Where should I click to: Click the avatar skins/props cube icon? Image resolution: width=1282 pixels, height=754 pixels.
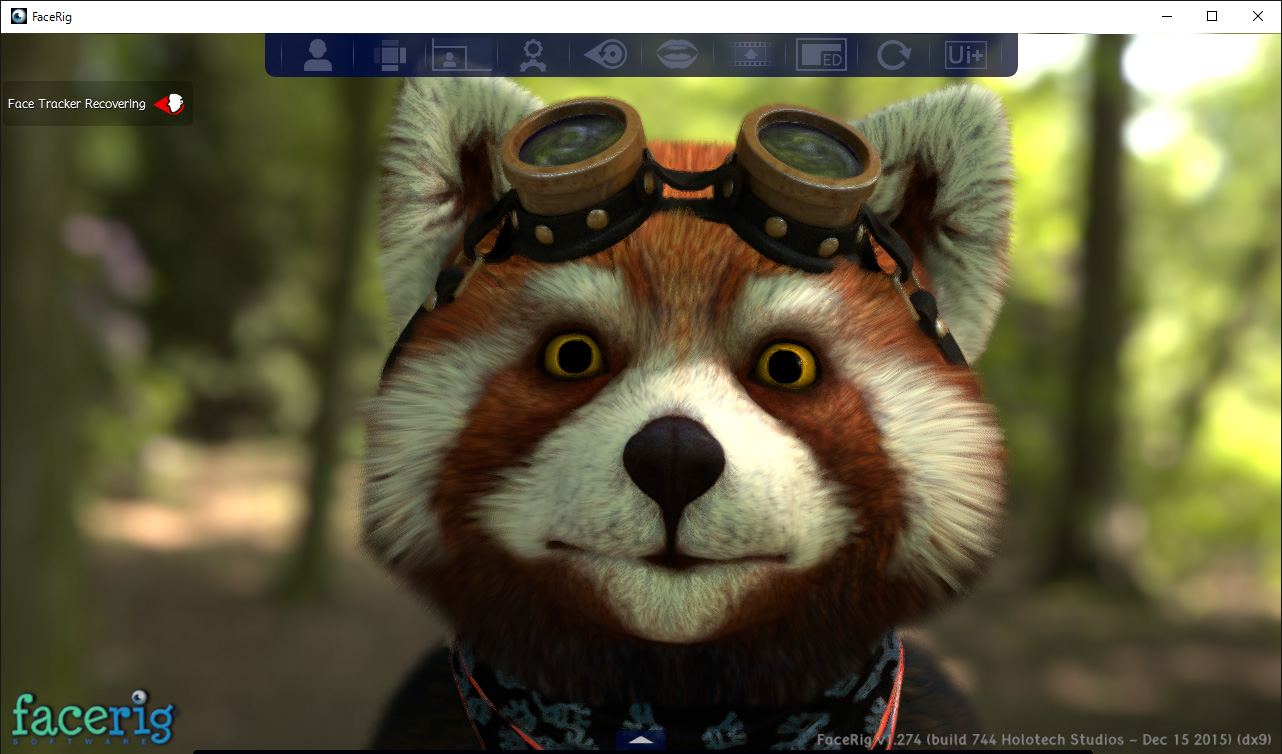(389, 55)
